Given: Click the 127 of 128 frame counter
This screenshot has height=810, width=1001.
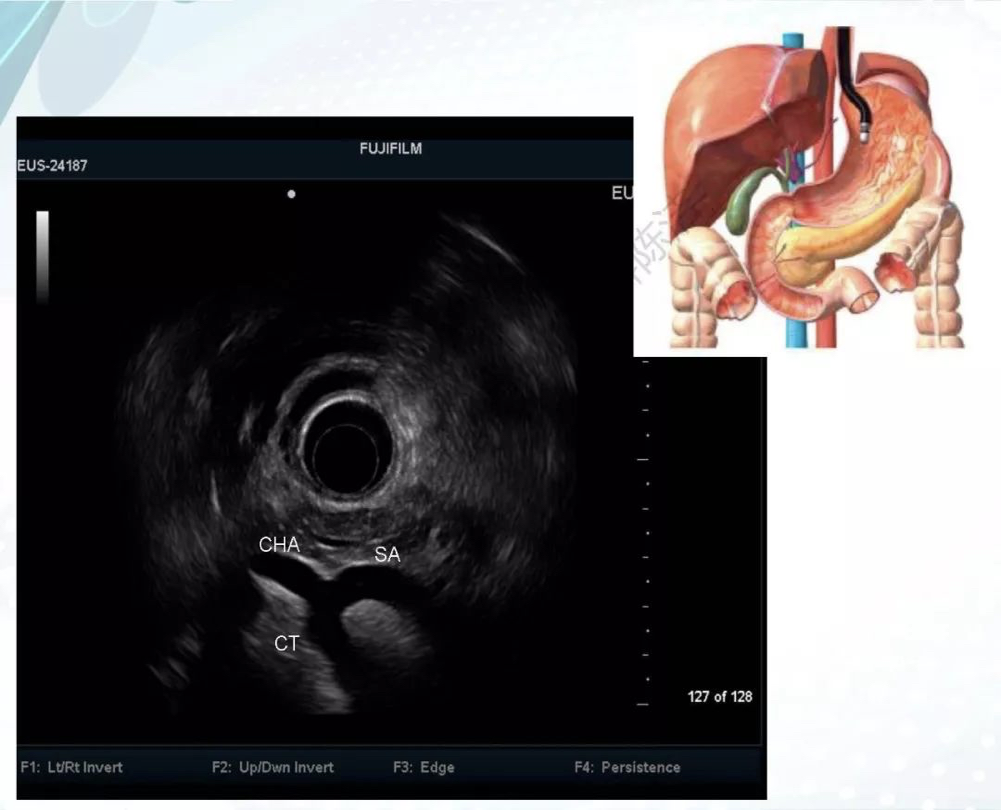Looking at the screenshot, I should tap(719, 696).
